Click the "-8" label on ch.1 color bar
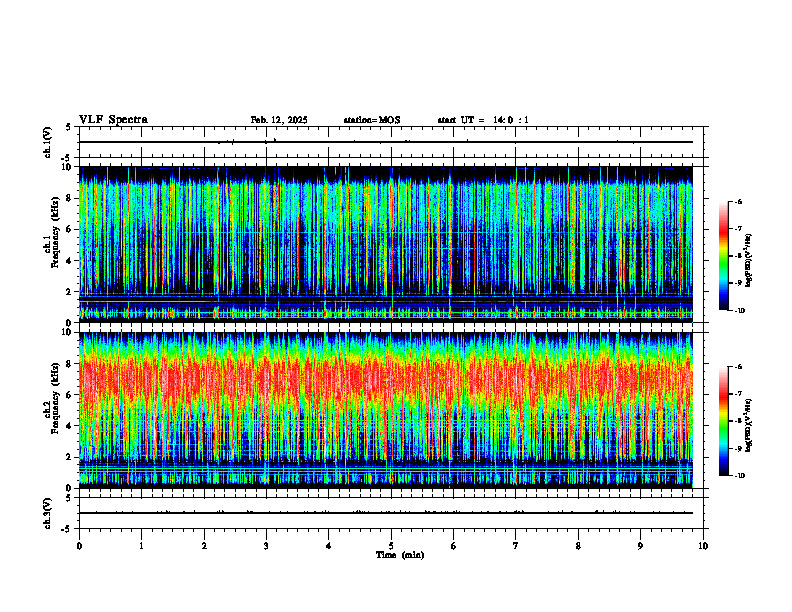Image resolution: width=792 pixels, height=612 pixels. 738,256
